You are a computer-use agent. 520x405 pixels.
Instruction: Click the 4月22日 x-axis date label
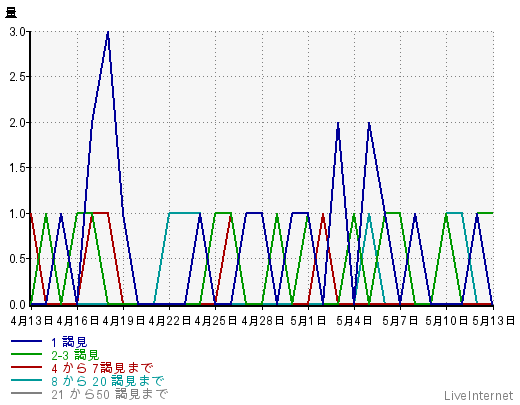pyautogui.click(x=169, y=321)
